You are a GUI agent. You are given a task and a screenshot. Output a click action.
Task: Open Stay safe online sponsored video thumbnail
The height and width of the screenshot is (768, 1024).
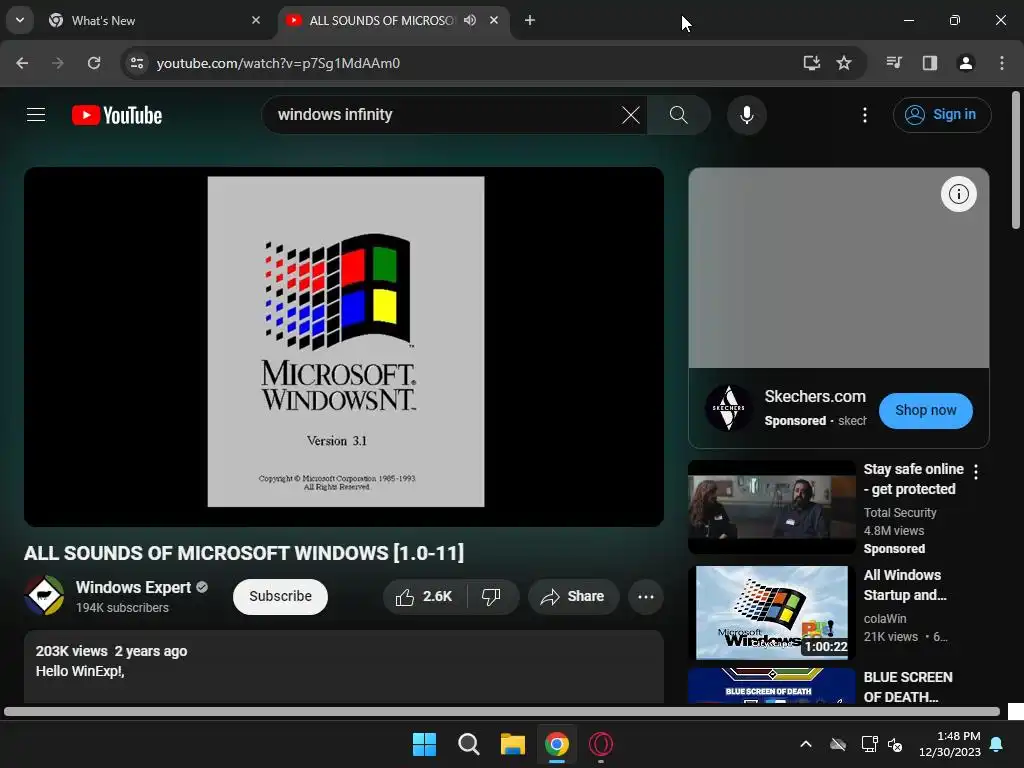[771, 507]
